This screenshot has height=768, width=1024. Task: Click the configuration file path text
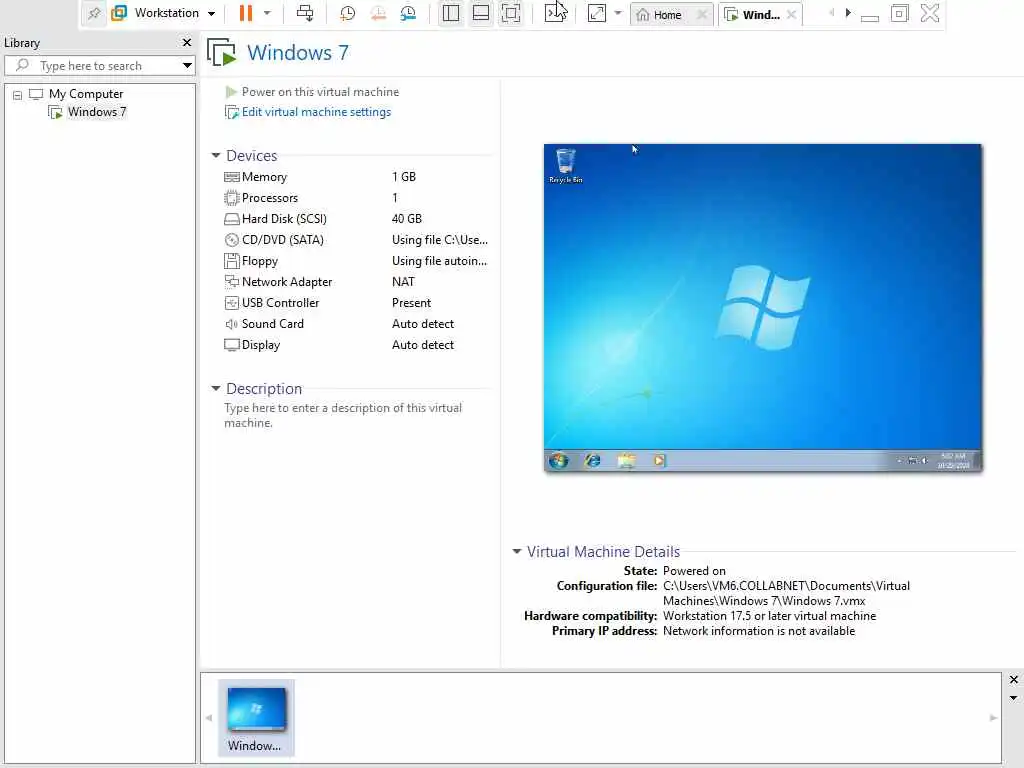click(x=786, y=593)
